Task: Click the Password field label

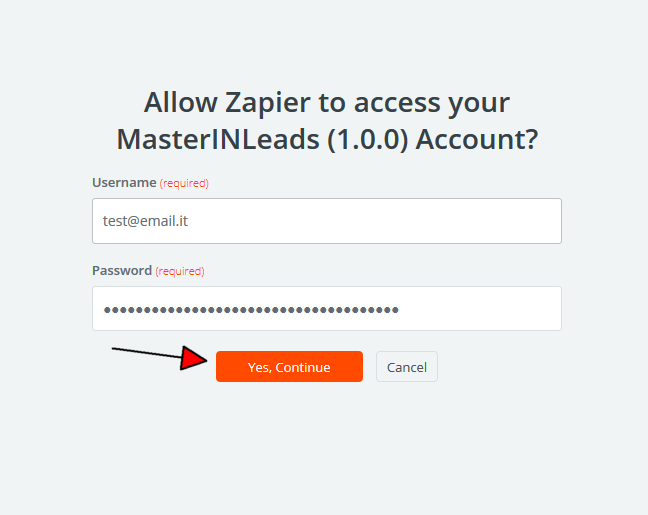Action: [x=122, y=271]
